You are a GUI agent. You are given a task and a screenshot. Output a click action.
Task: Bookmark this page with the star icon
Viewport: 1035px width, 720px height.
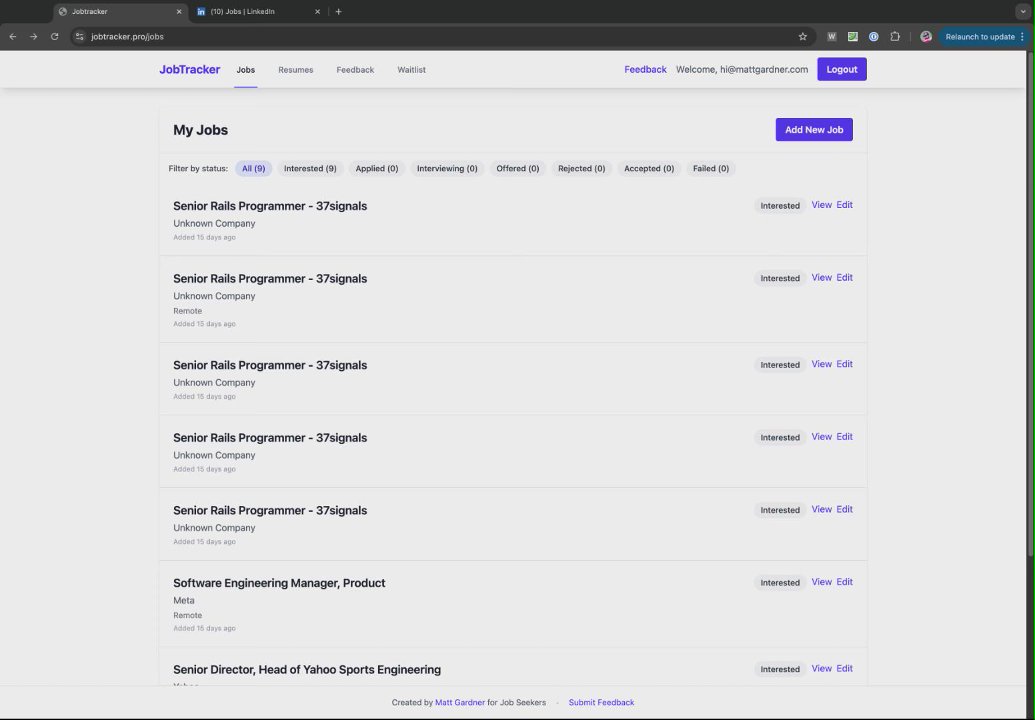coord(802,37)
